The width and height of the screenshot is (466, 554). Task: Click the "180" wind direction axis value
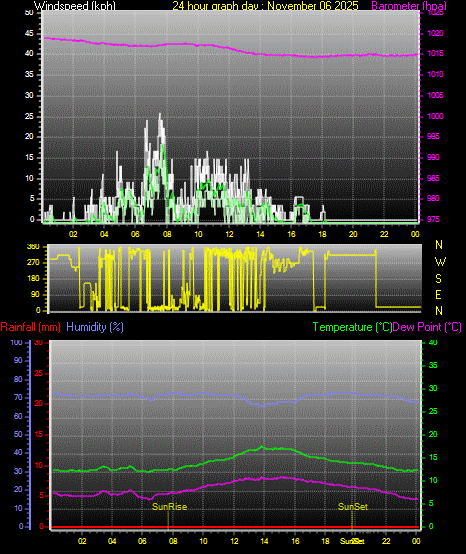pyautogui.click(x=33, y=278)
